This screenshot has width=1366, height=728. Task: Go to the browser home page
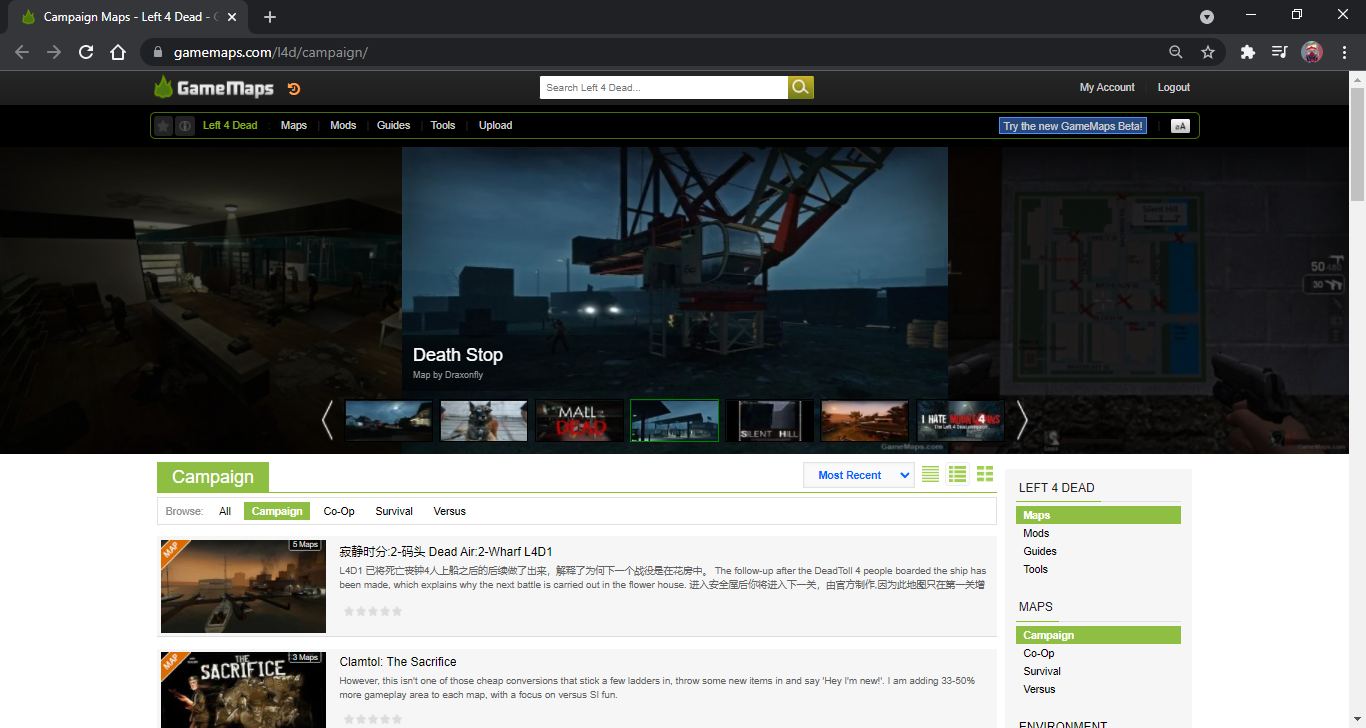(118, 52)
